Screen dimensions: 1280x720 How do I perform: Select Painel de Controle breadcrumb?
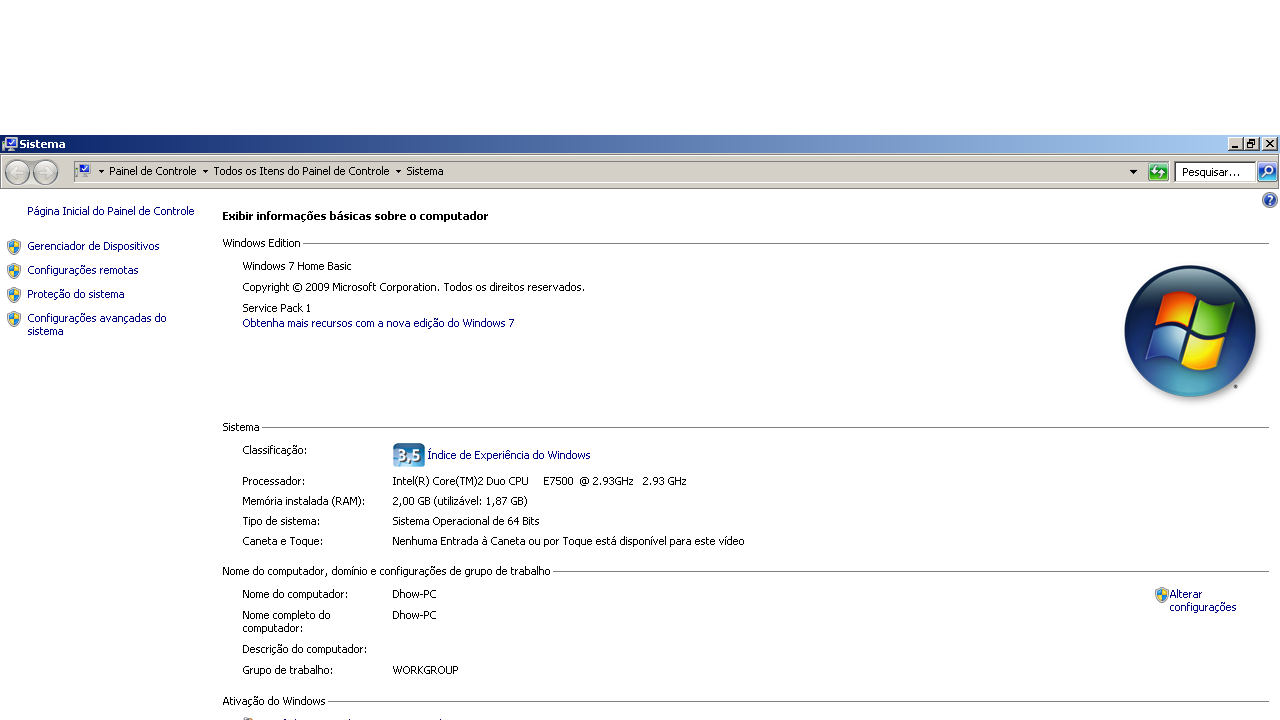(x=153, y=171)
